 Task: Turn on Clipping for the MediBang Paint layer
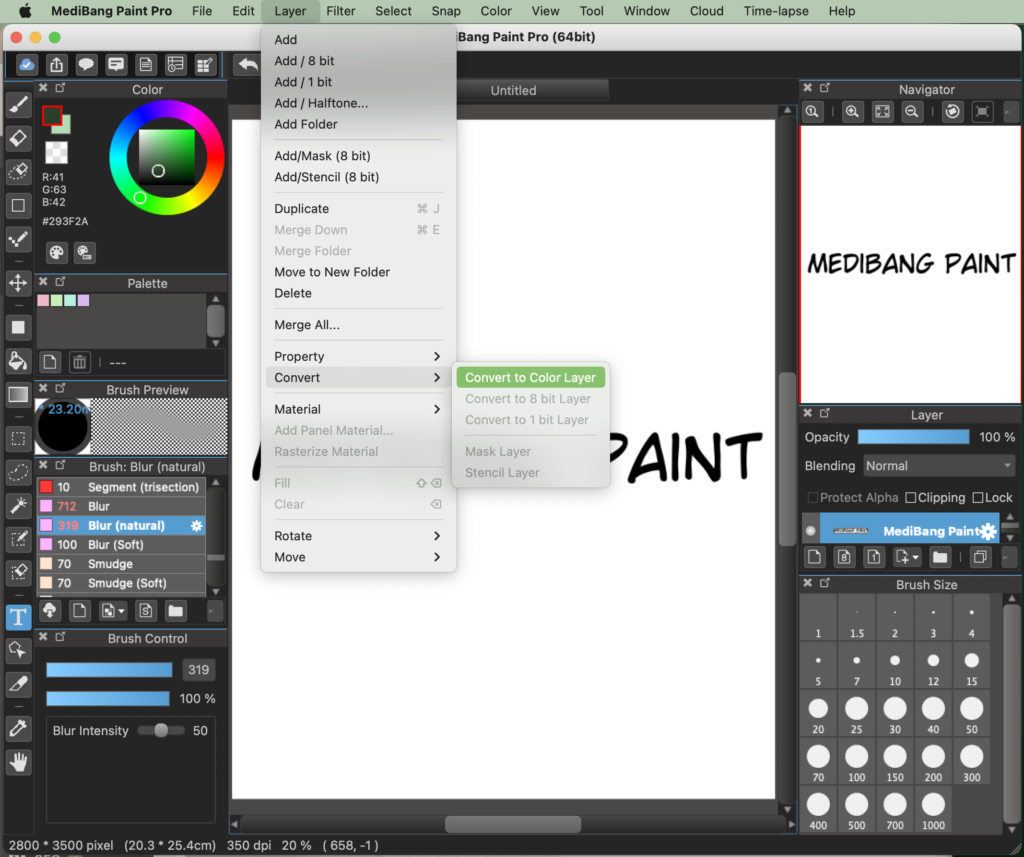(x=911, y=497)
